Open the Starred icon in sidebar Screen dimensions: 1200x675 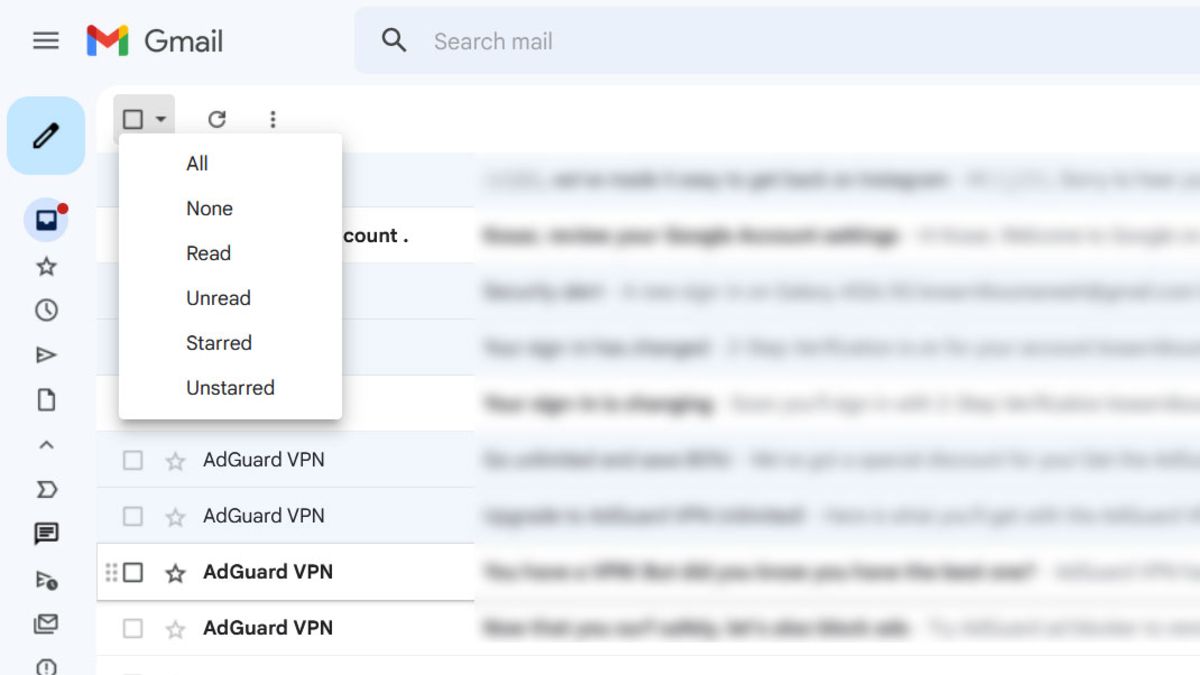click(46, 266)
